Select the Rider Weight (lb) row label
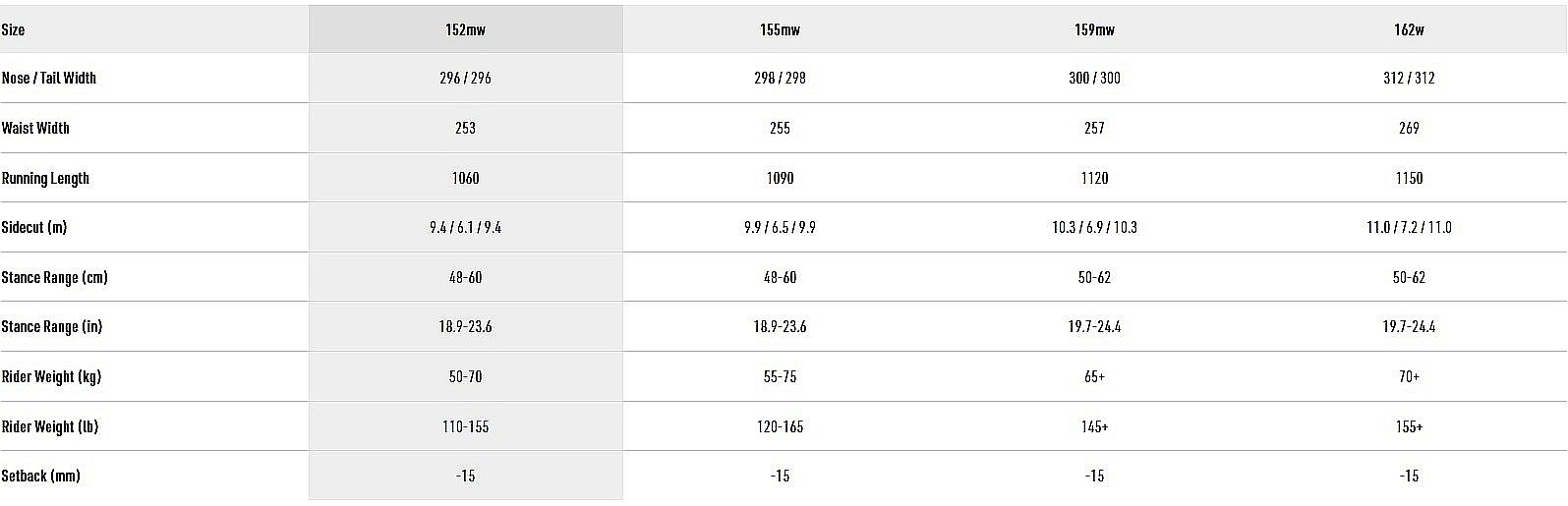The height and width of the screenshot is (506, 1568). (50, 426)
